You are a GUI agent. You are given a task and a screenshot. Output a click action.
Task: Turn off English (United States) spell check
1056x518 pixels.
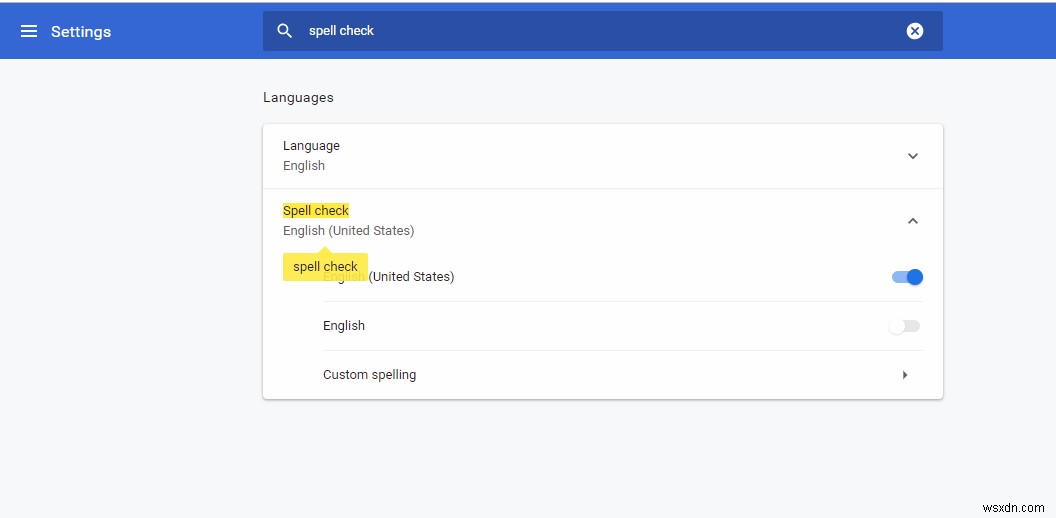pyautogui.click(x=906, y=277)
